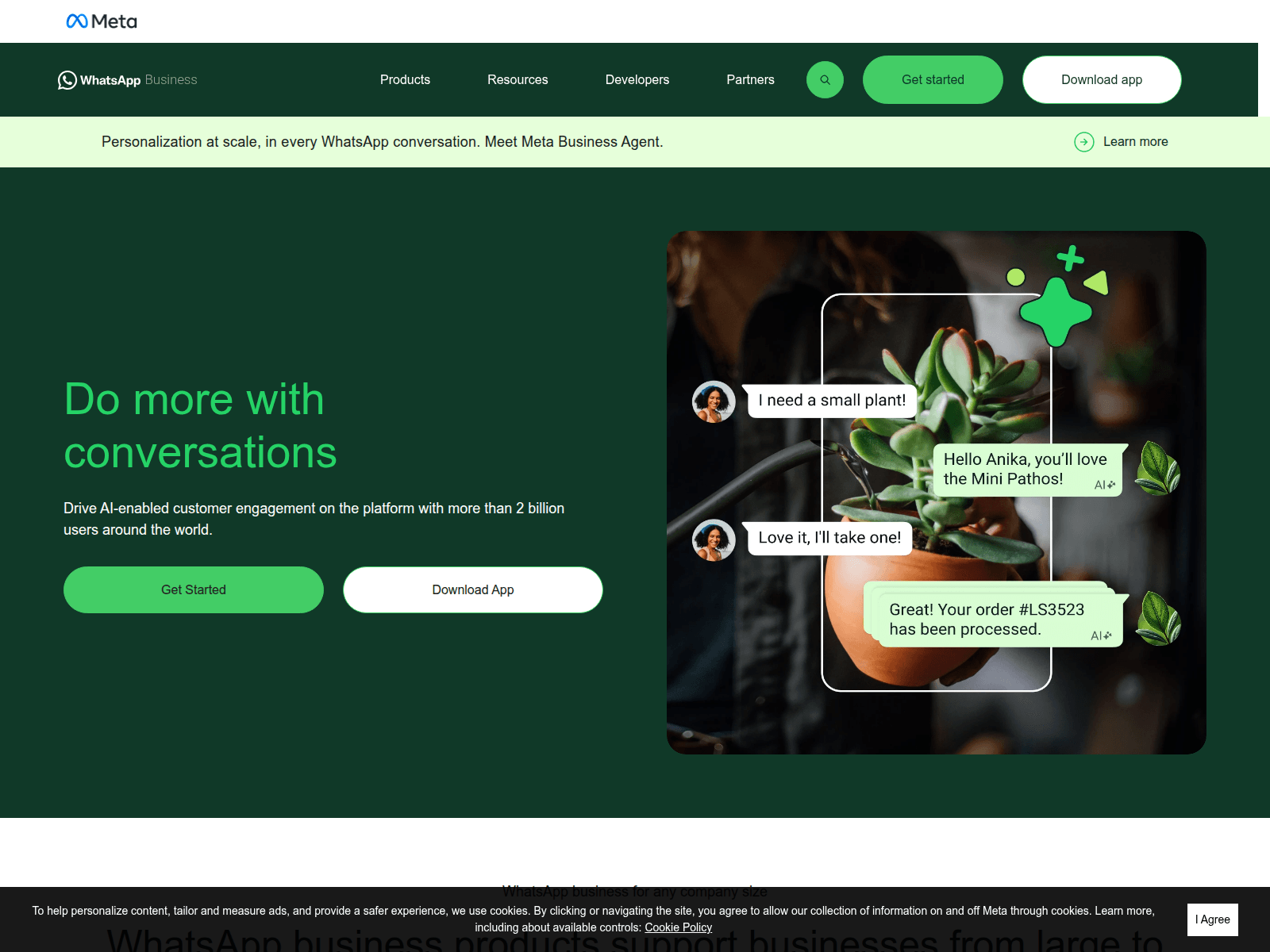Click the Meta Business Agent banner text
Screen dimensions: 1270x952
tap(382, 142)
